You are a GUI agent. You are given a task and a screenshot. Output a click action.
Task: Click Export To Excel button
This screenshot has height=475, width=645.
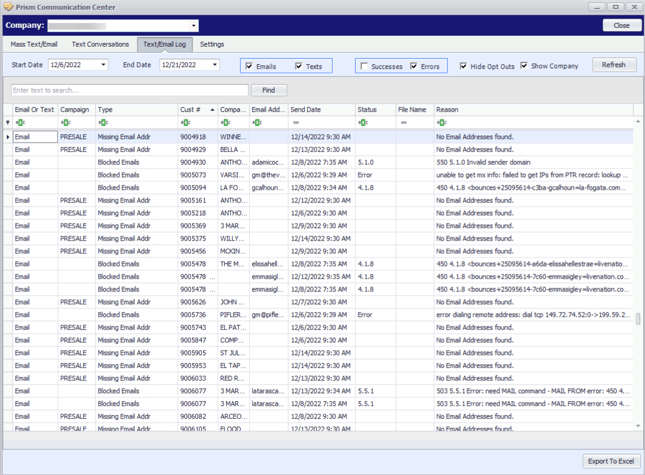tap(611, 461)
